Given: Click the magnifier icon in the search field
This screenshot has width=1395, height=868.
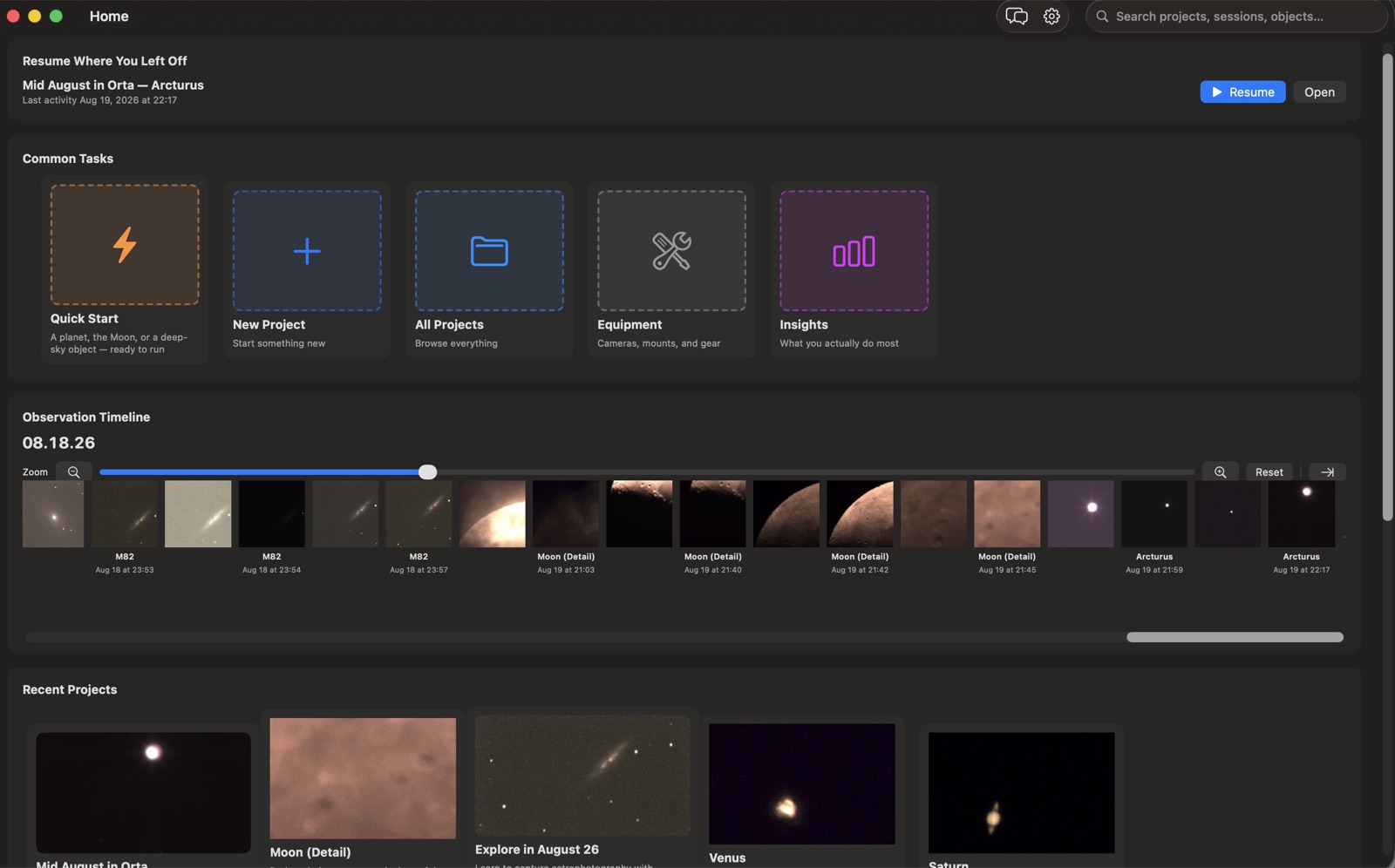Looking at the screenshot, I should (x=1102, y=17).
